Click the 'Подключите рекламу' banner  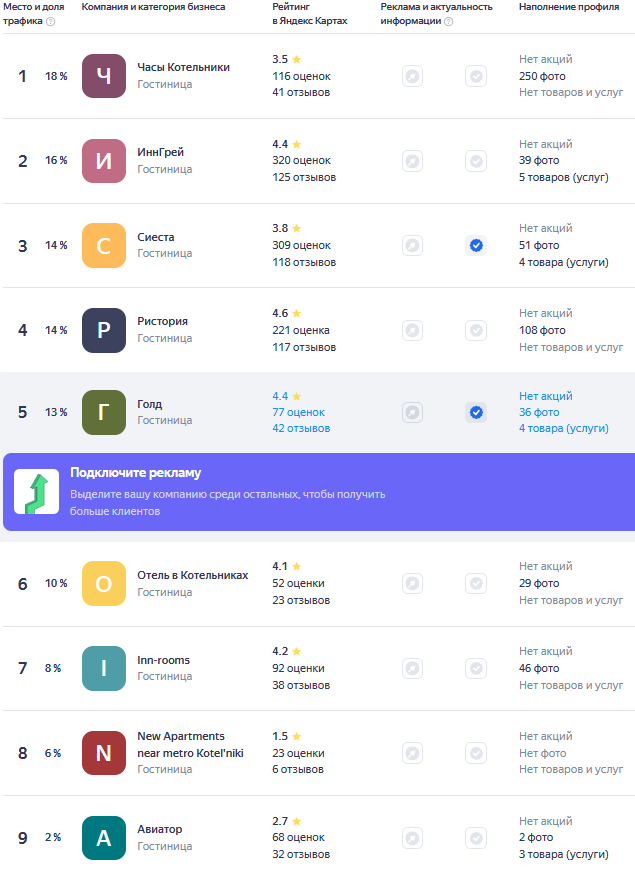tap(319, 492)
